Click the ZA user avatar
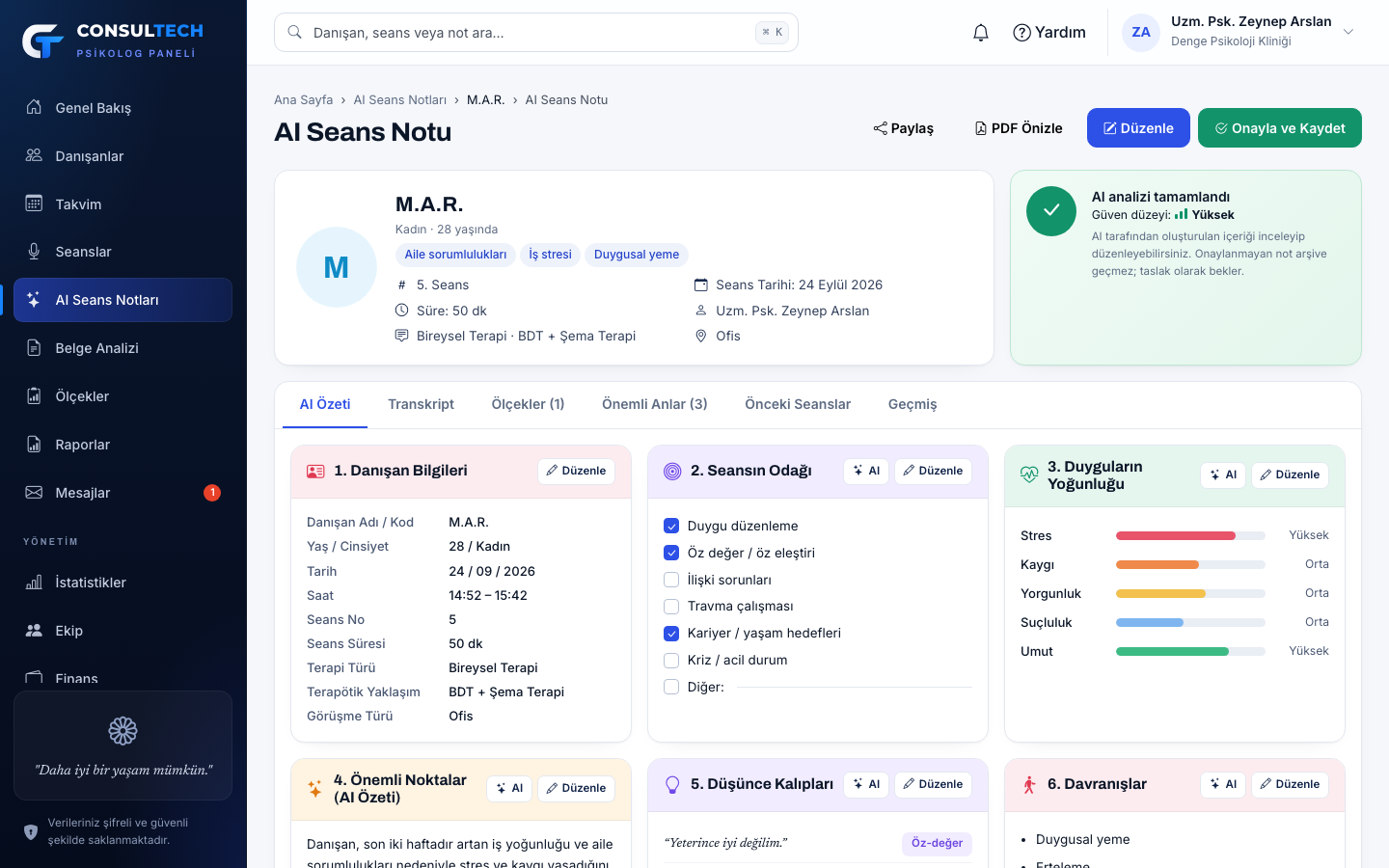The image size is (1389, 868). (x=1141, y=32)
